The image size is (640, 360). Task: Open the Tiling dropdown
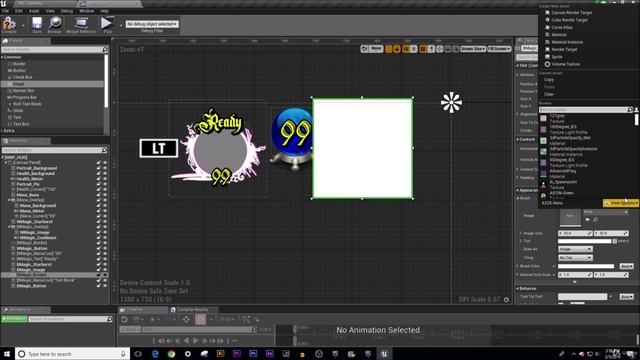click(575, 258)
